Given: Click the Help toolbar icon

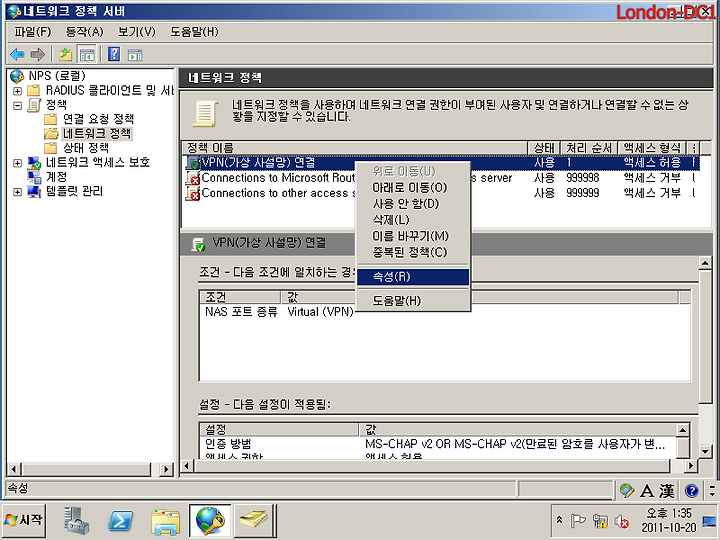Looking at the screenshot, I should tap(114, 55).
